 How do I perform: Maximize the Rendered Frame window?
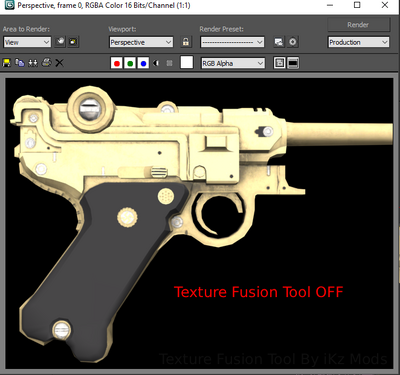357,5
